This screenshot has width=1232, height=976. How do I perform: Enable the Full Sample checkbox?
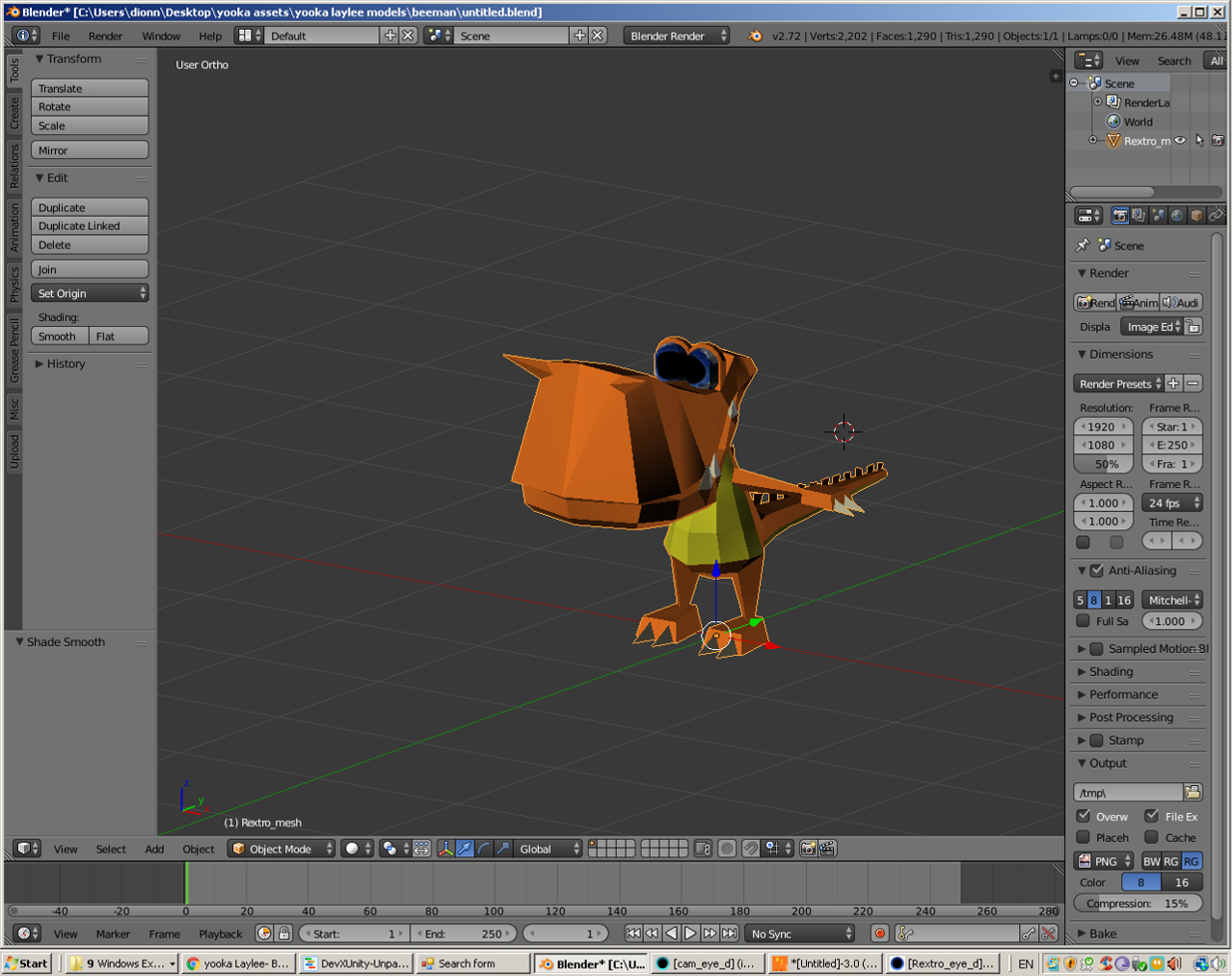[1083, 621]
